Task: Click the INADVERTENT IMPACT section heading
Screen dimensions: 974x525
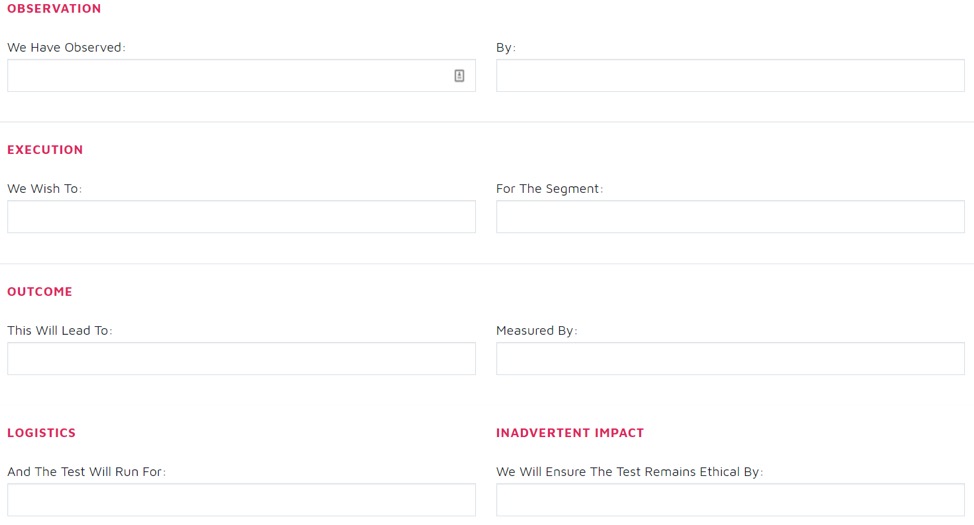Action: (x=570, y=432)
